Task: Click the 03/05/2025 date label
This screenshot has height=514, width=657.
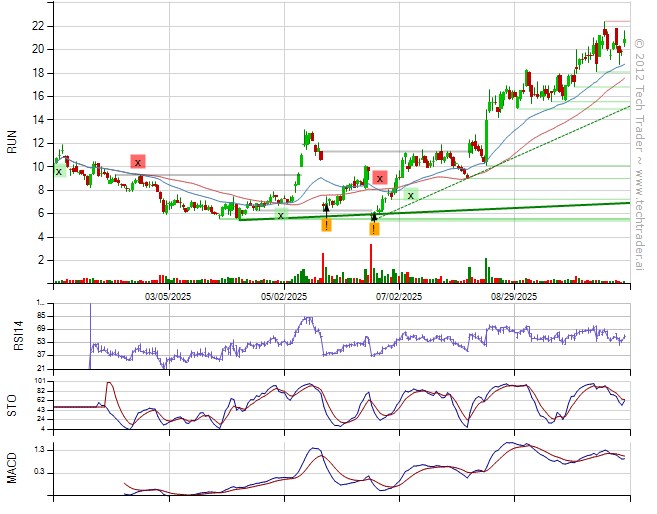Action: [168, 296]
